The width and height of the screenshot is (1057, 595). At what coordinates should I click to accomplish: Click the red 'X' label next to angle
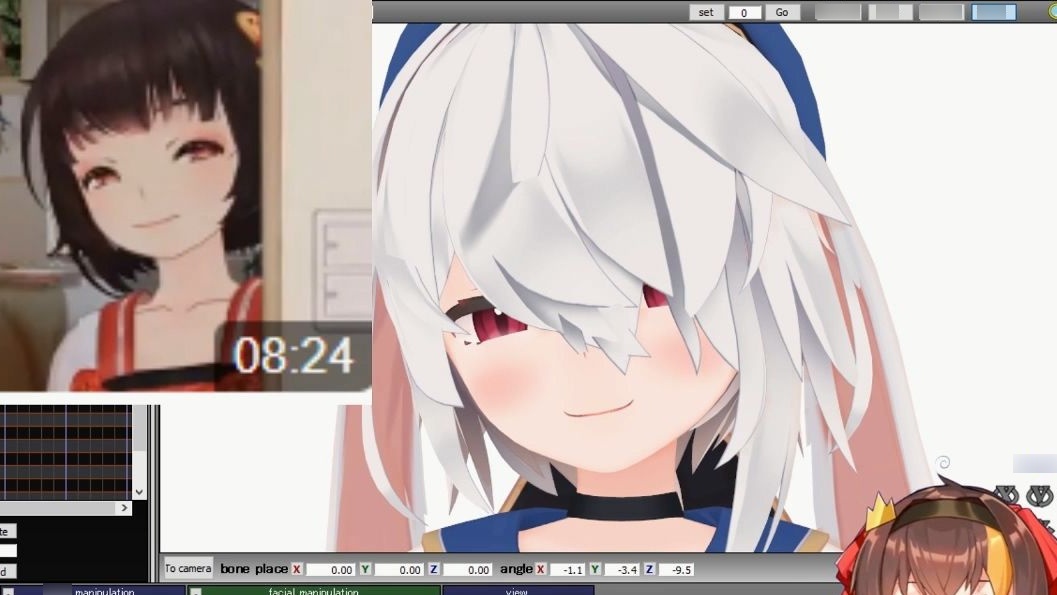click(x=540, y=569)
